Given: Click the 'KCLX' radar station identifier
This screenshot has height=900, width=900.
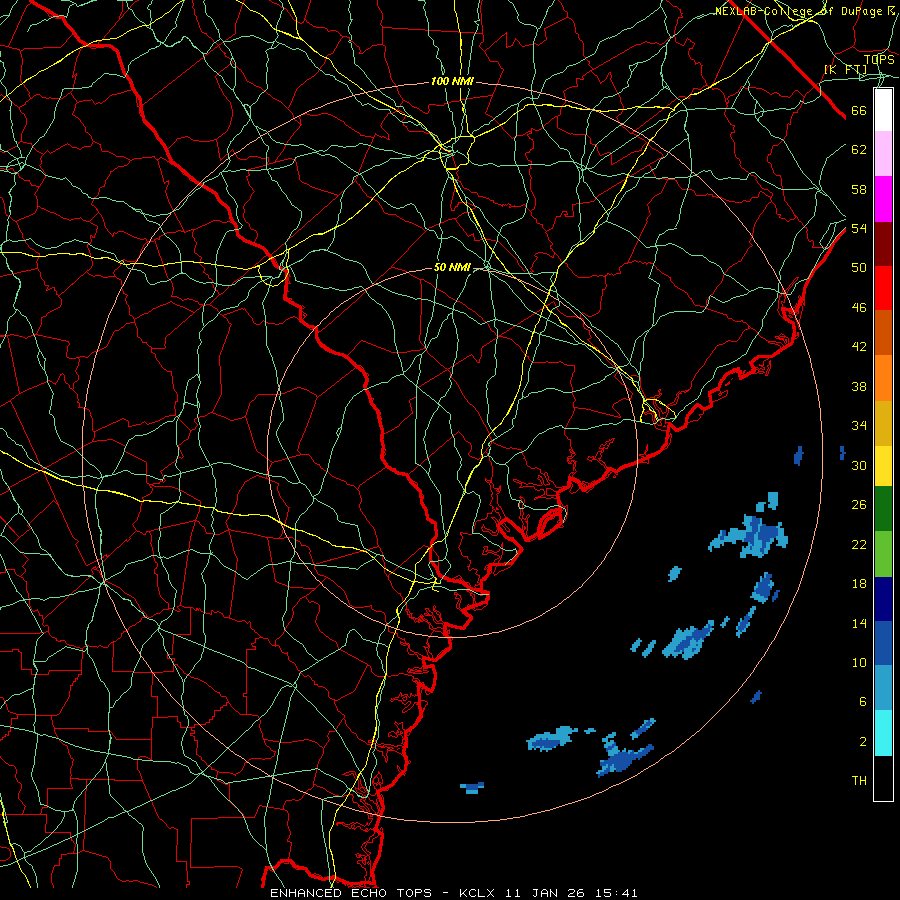Looking at the screenshot, I should coord(478,893).
